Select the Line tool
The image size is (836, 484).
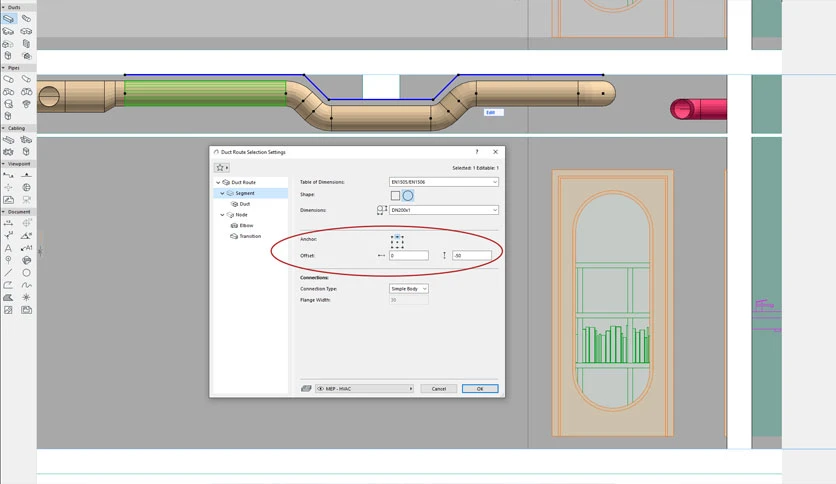coord(8,272)
